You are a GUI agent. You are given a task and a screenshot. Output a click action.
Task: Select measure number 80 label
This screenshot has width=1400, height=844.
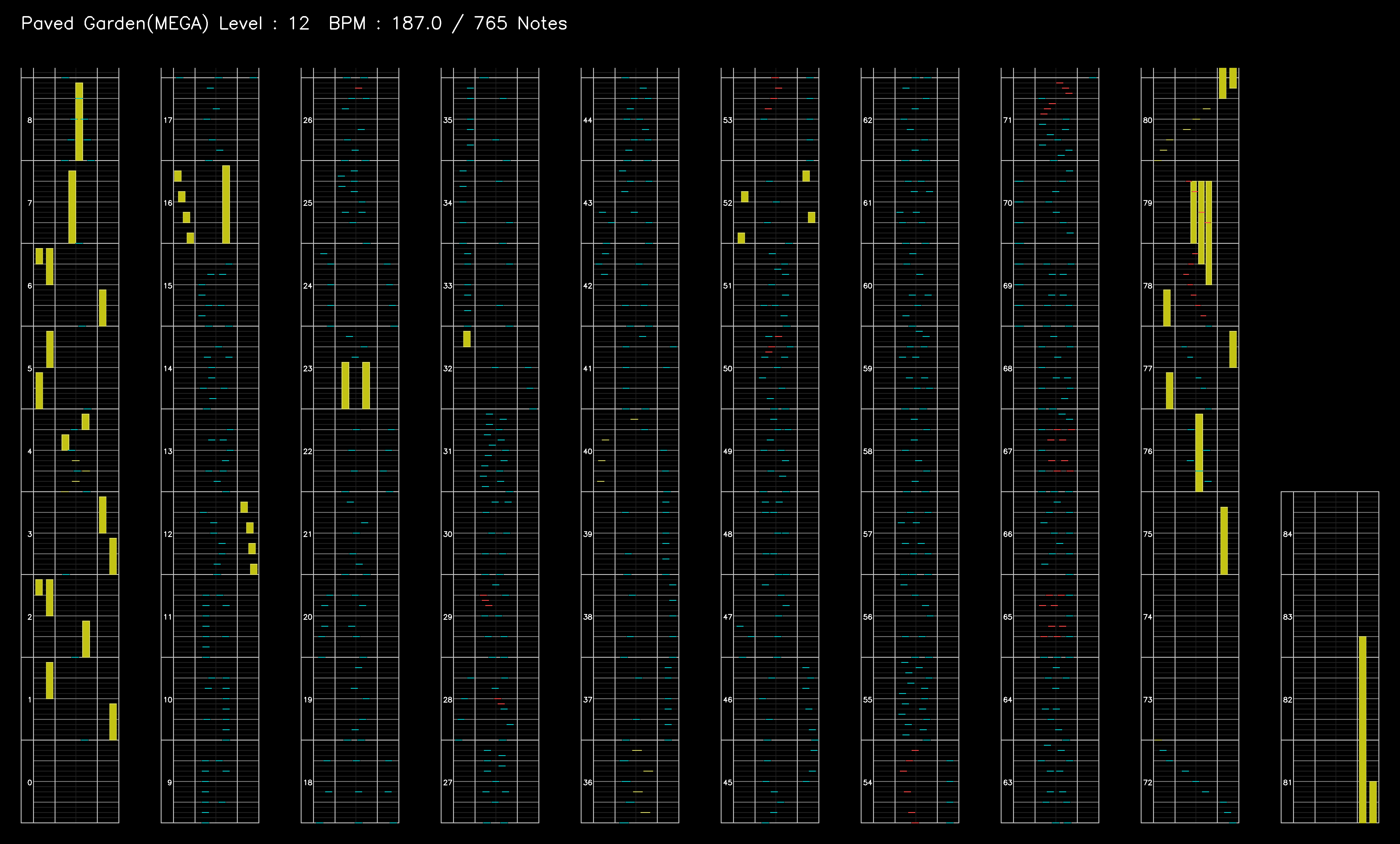click(x=1148, y=120)
